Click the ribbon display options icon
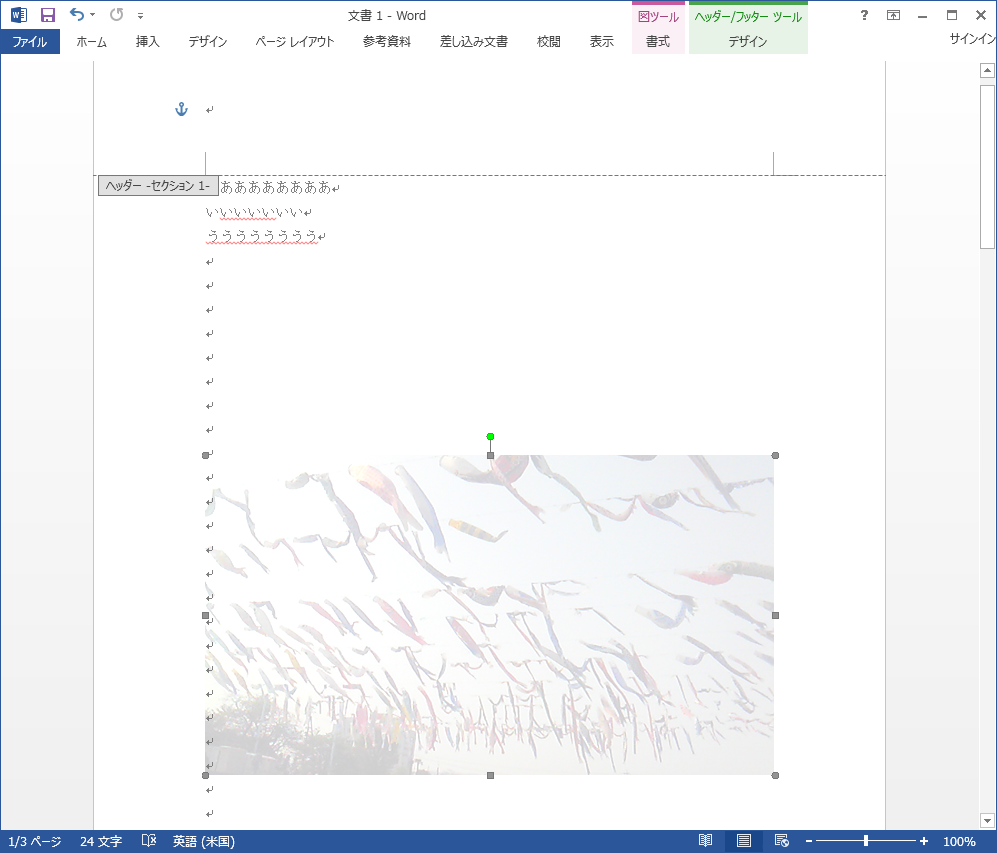This screenshot has width=997, height=853. click(x=893, y=15)
